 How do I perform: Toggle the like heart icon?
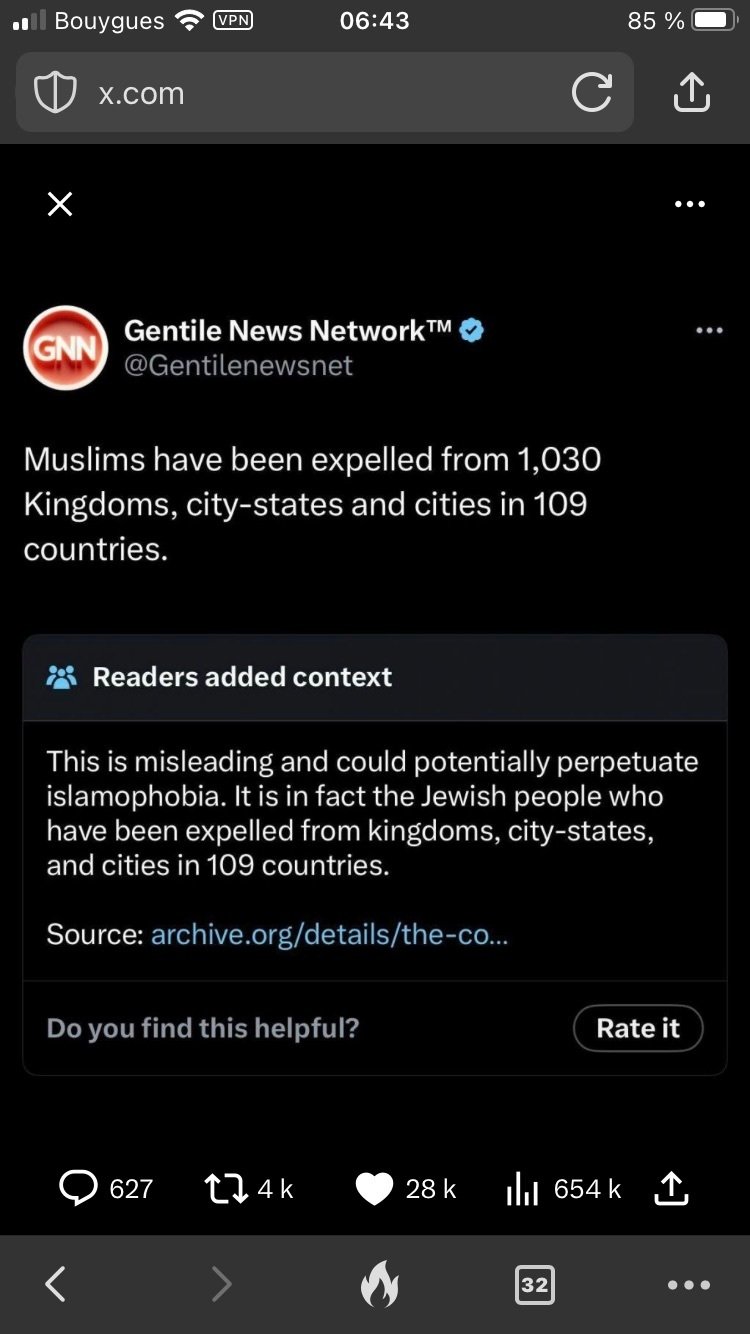point(374,1188)
